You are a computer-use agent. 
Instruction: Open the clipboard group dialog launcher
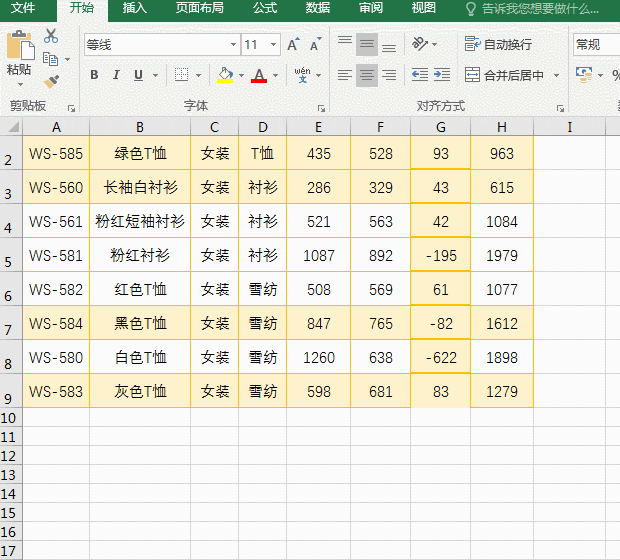point(71,108)
